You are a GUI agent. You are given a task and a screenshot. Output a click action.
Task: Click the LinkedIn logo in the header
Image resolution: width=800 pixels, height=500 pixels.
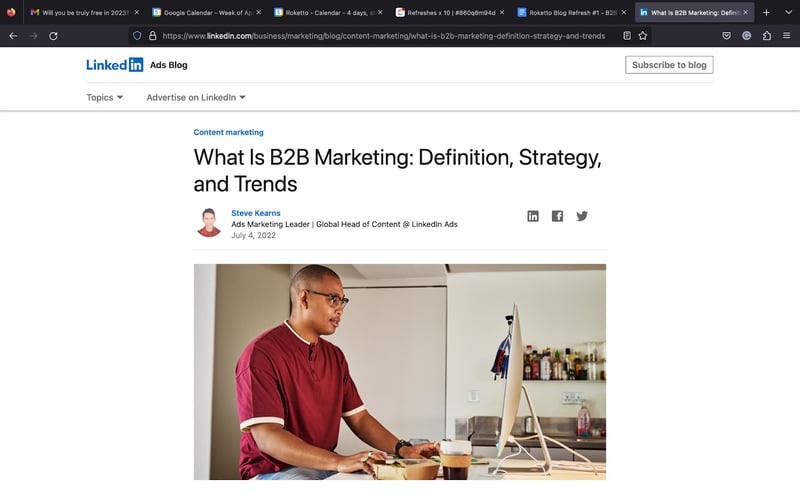[115, 65]
